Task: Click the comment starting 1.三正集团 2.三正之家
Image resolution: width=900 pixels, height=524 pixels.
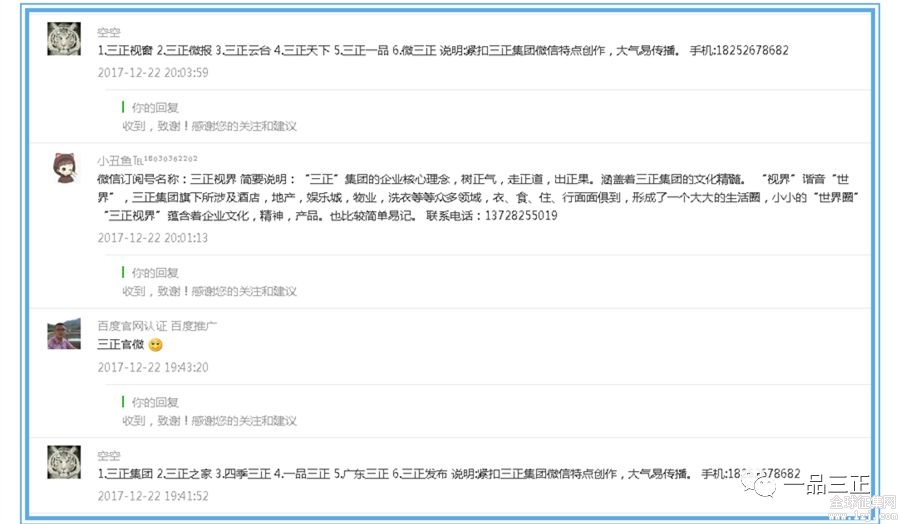Action: pyautogui.click(x=448, y=474)
